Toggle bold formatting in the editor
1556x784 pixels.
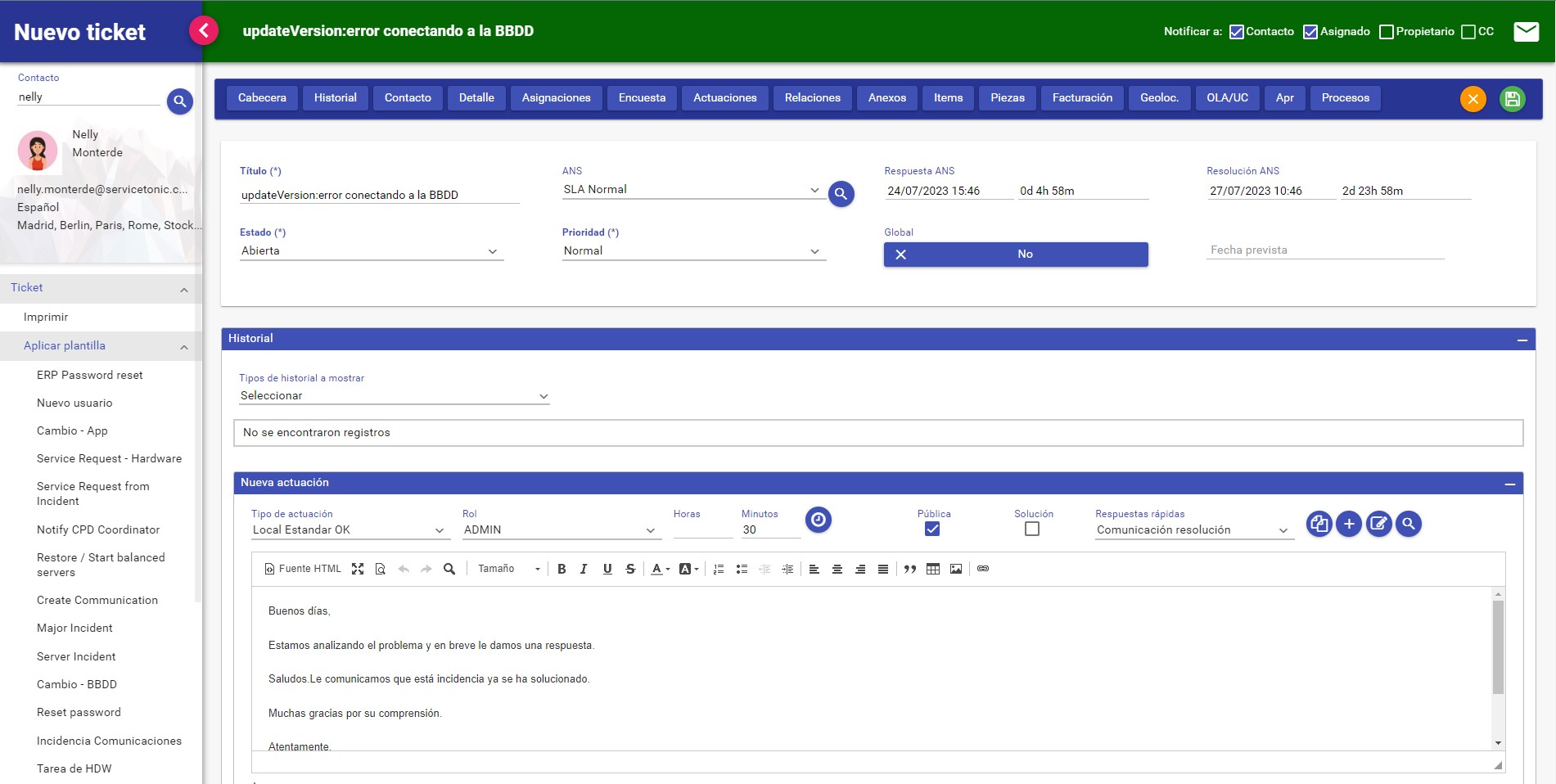click(562, 569)
